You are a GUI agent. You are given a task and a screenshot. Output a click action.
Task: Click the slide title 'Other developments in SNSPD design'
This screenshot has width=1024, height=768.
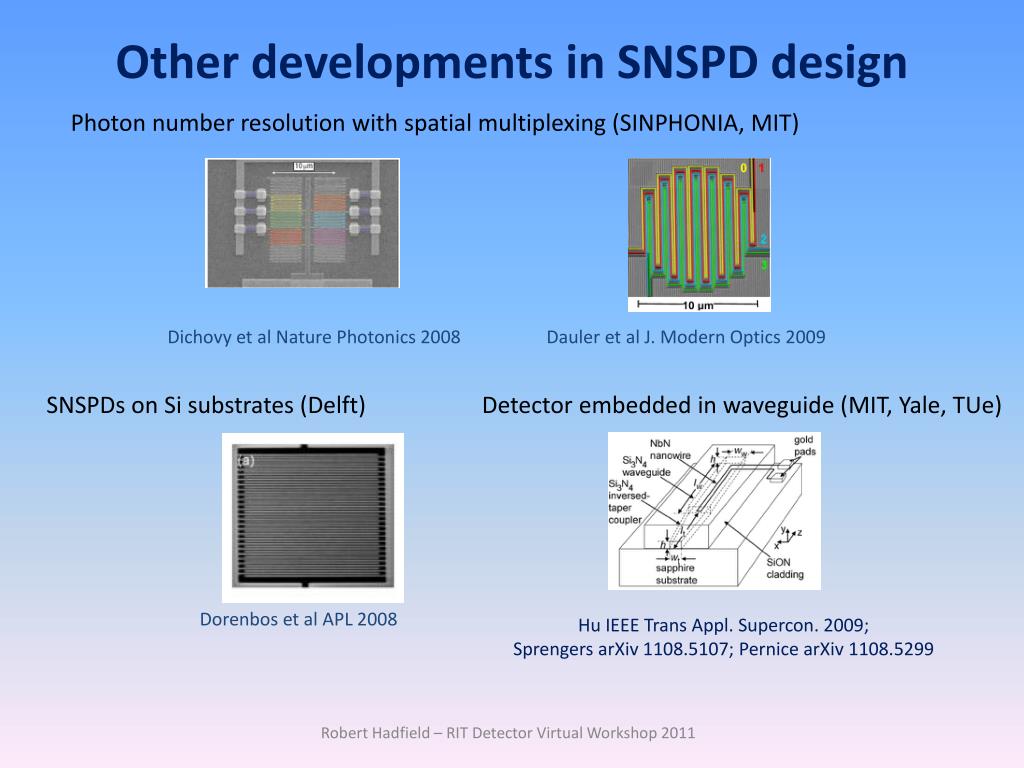511,63
